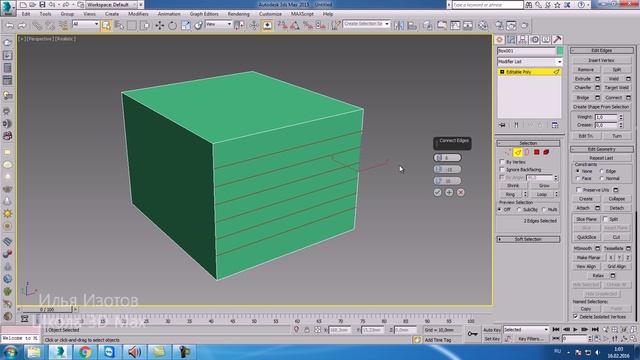The width and height of the screenshot is (640, 360).
Task: Click the Pin Stack icon
Action: 502,125
